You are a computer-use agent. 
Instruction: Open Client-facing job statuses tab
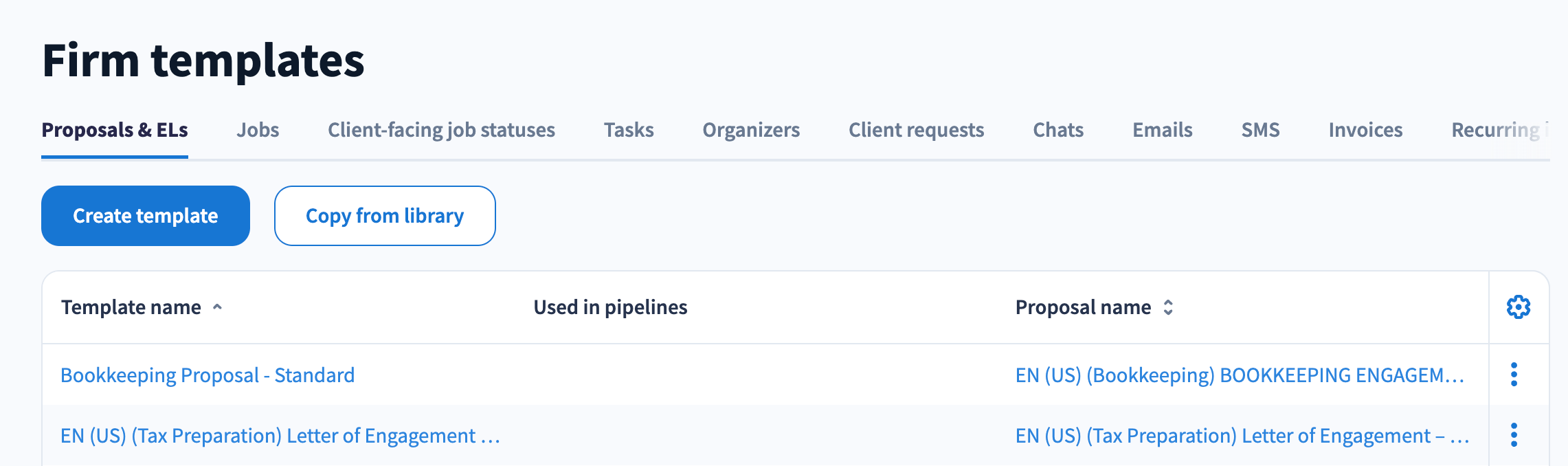pos(441,130)
